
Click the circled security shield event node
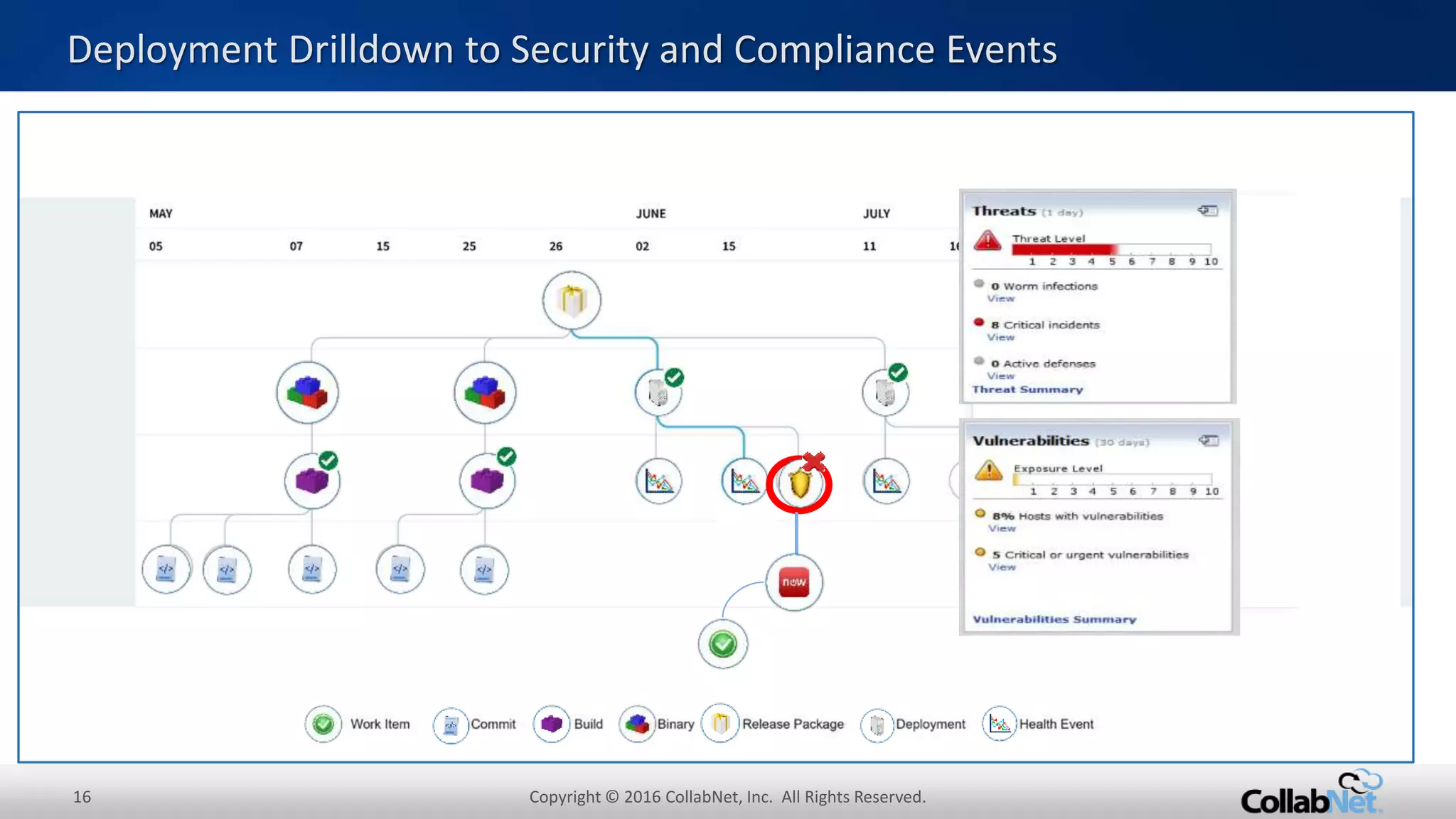(799, 484)
